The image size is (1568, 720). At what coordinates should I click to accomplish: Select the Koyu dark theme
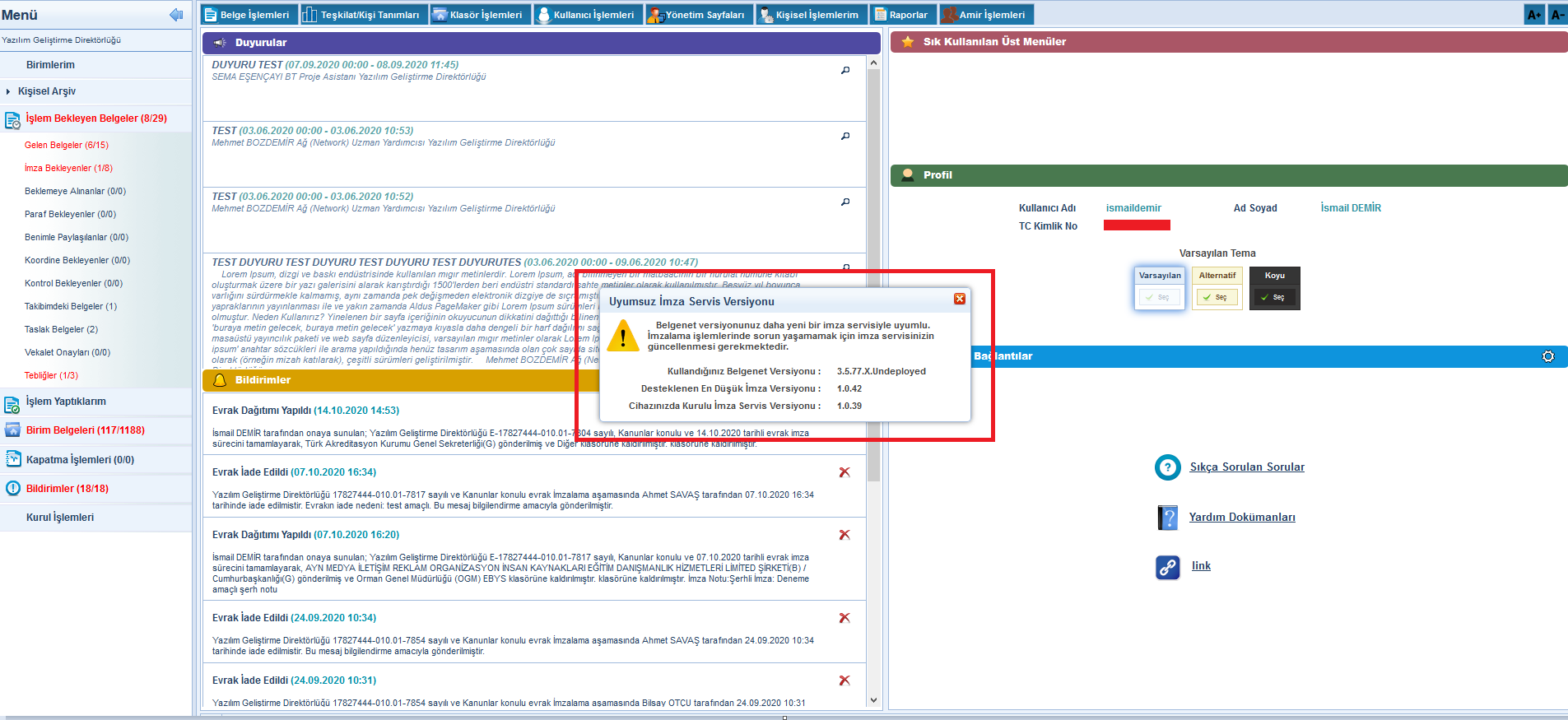[x=1274, y=297]
